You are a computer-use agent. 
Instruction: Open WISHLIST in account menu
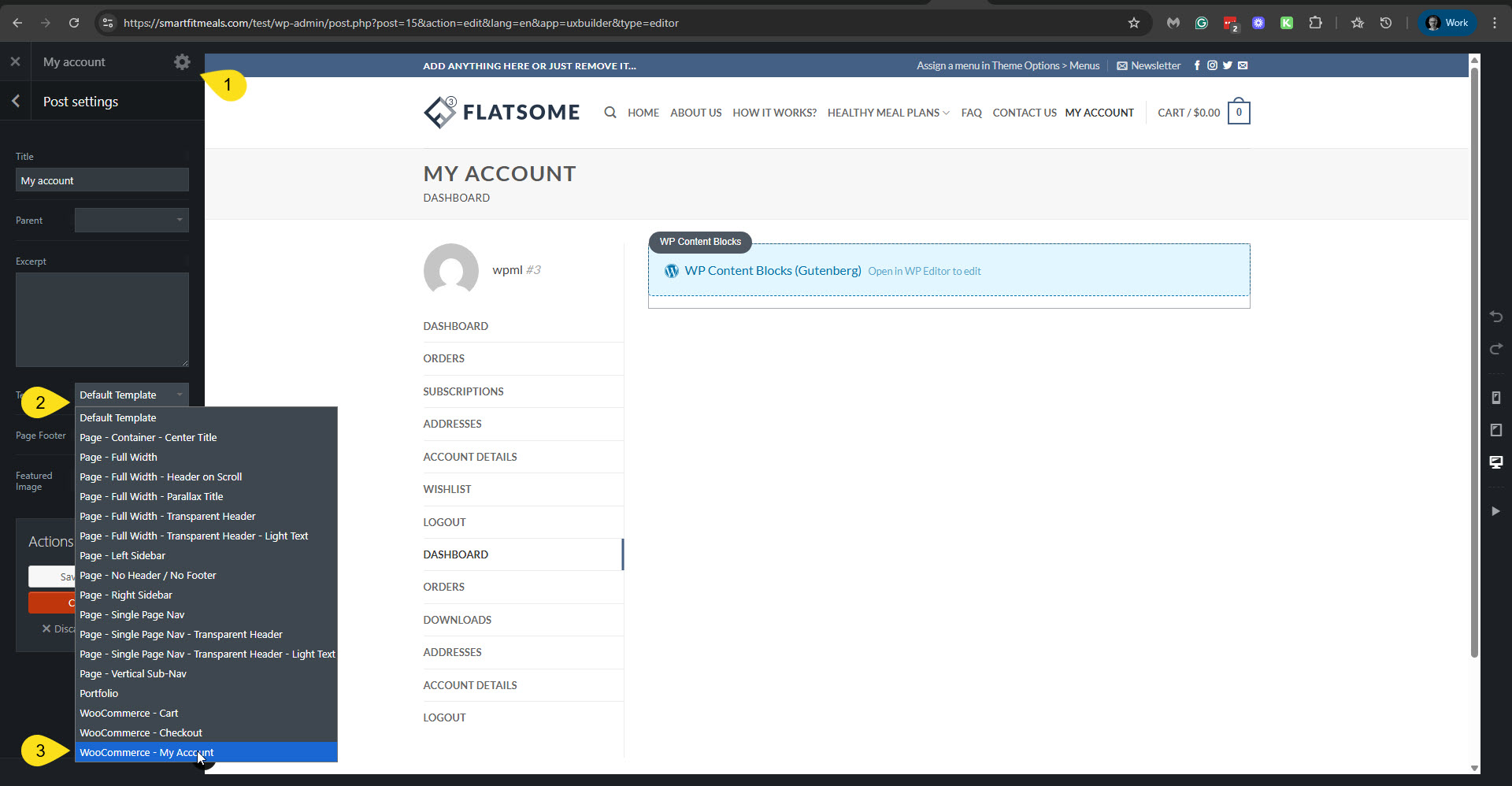(x=447, y=489)
